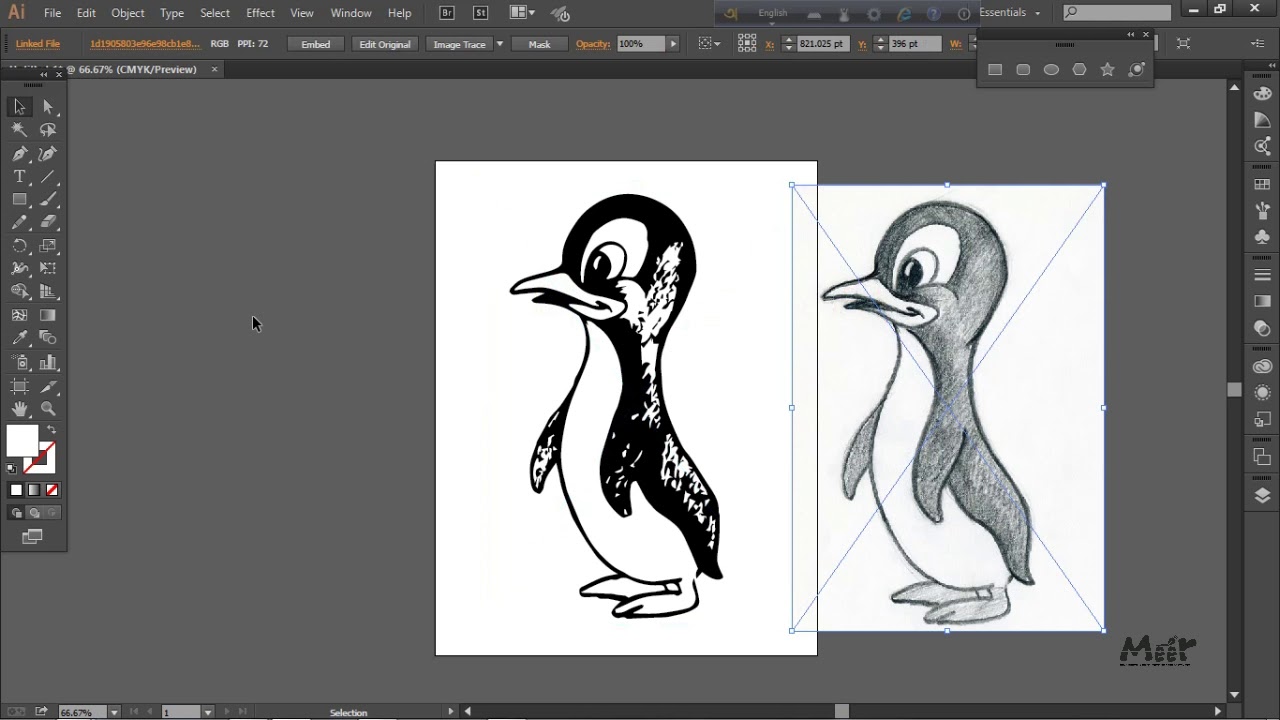
Task: Select the Pen tool
Action: 19,154
